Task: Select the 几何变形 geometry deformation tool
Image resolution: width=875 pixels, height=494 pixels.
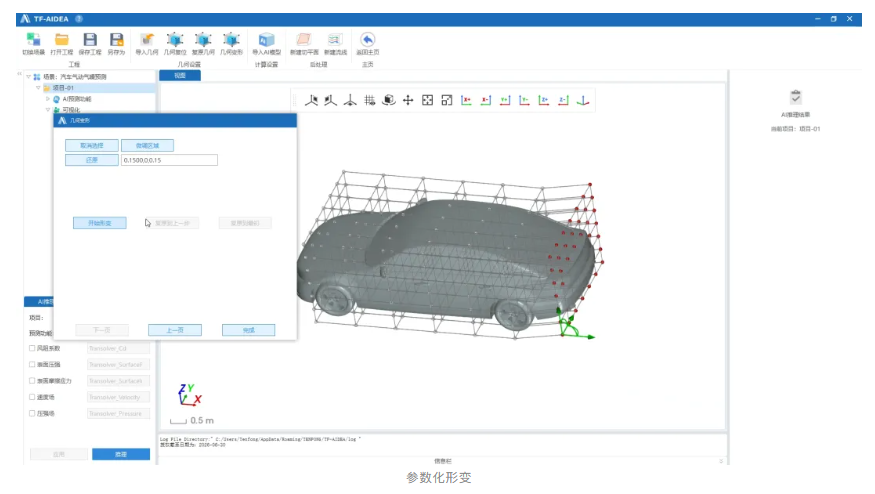Action: pyautogui.click(x=231, y=40)
